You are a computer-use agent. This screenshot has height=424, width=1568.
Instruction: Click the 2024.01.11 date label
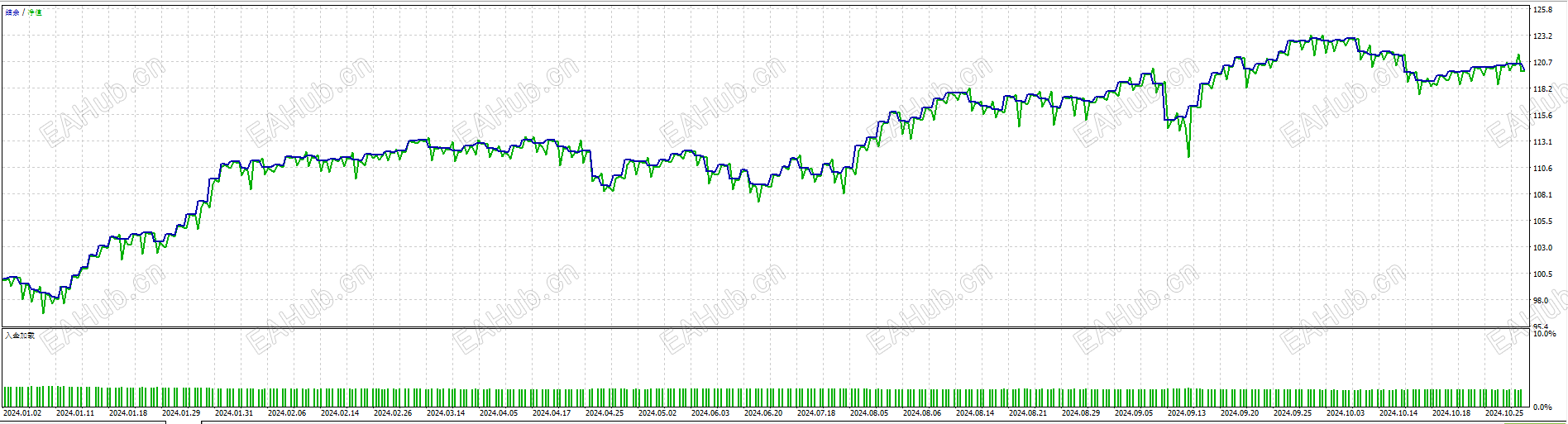[75, 413]
